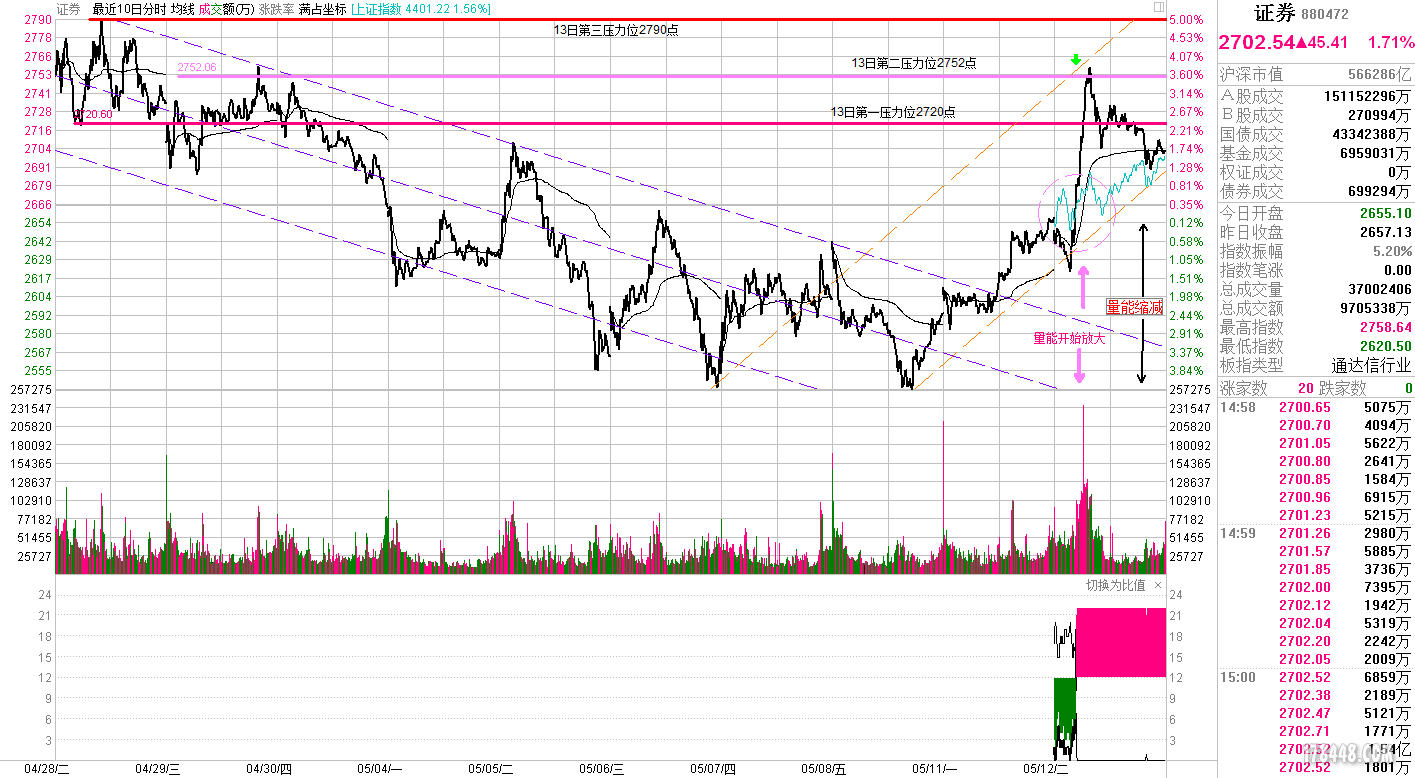The width and height of the screenshot is (1415, 778).
Task: Select the 权证成交 row
Action: [1316, 172]
